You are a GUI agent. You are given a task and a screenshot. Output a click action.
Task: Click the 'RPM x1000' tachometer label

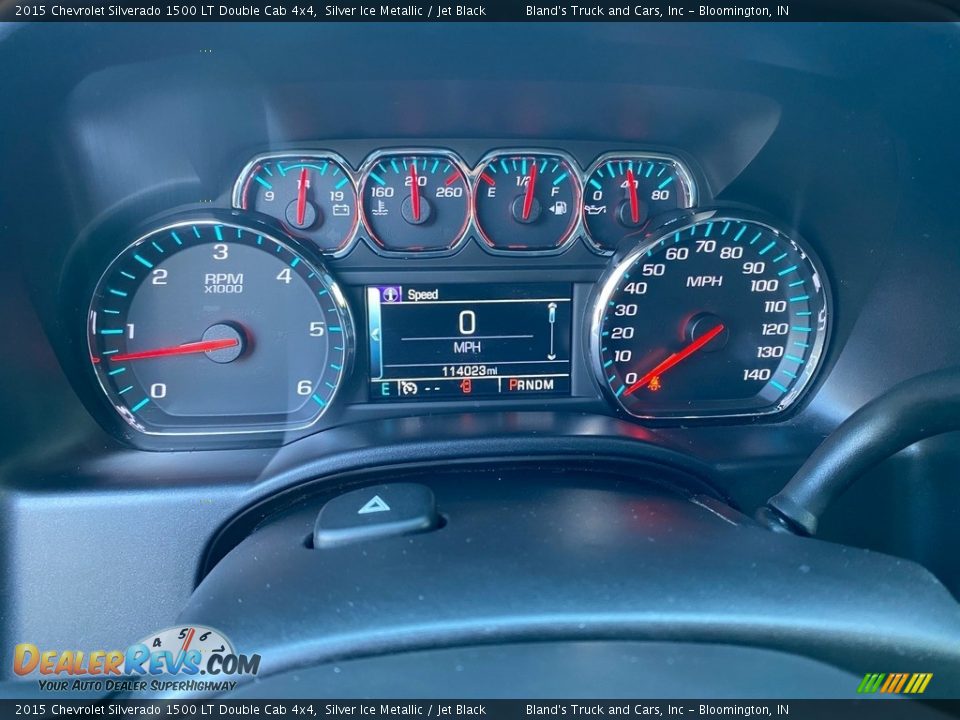pyautogui.click(x=223, y=283)
